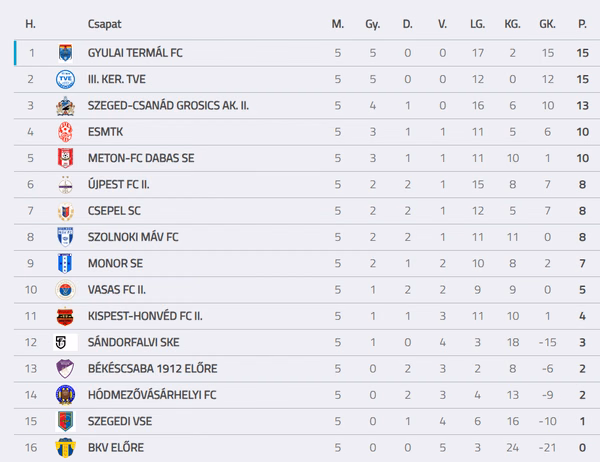Image resolution: width=600 pixels, height=462 pixels.
Task: Click the Szolnoki MÁV FC shield icon
Action: point(65,237)
